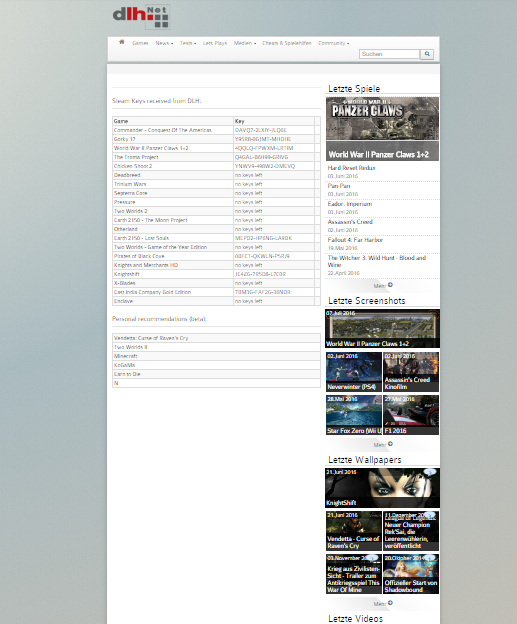Open the dlh.Net logo
Screen dimensions: 517x624
point(141,17)
